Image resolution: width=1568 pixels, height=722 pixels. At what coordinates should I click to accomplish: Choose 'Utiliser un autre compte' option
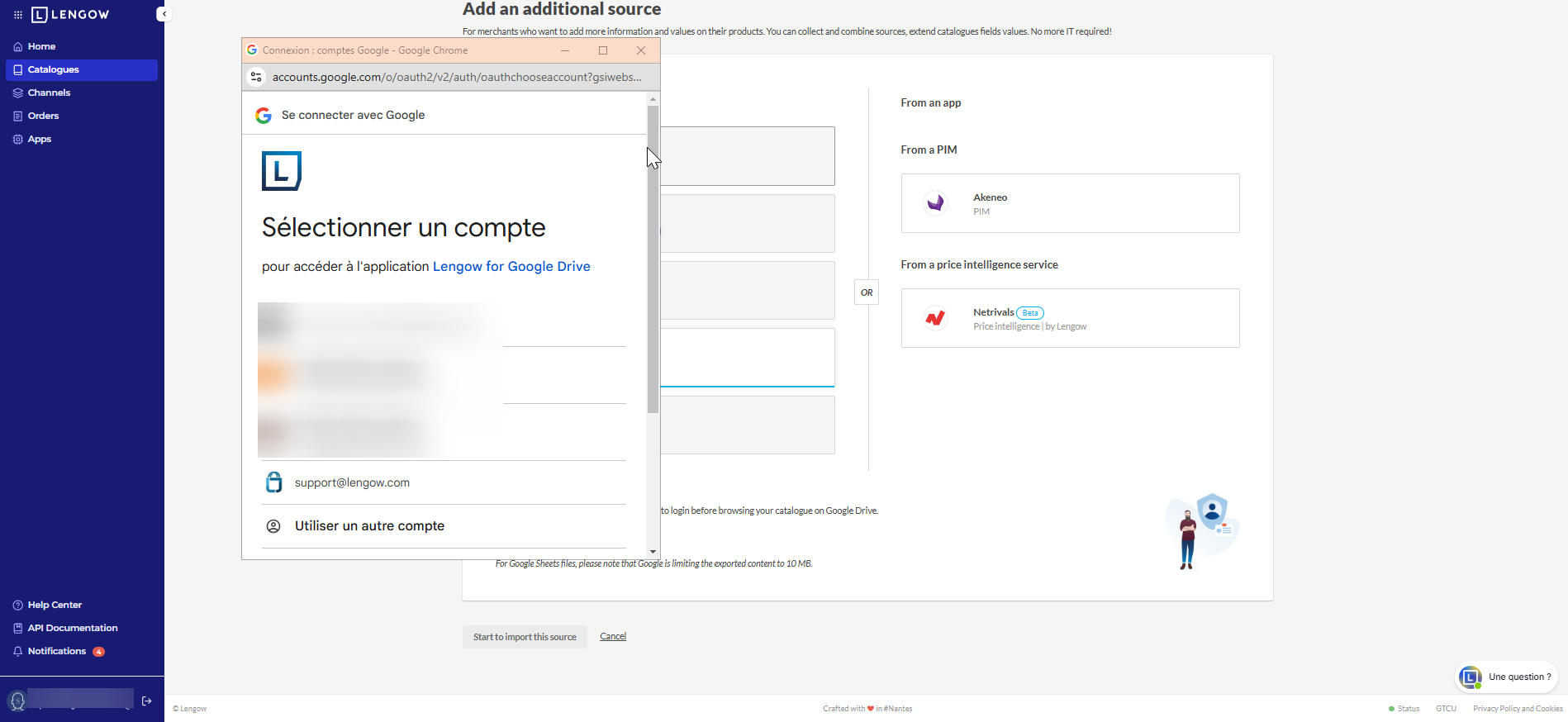369,526
